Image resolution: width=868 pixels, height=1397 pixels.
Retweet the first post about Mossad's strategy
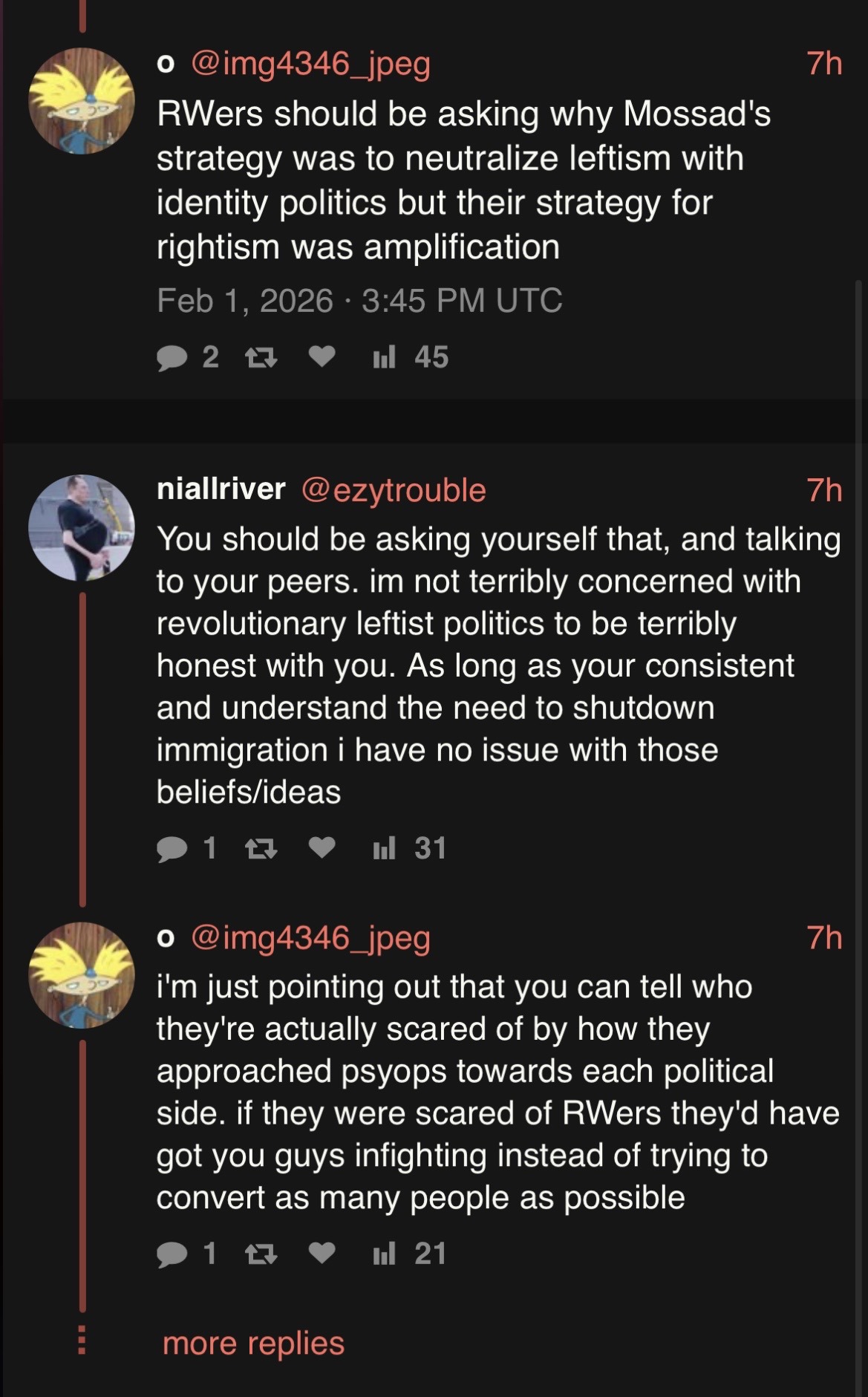tap(261, 358)
